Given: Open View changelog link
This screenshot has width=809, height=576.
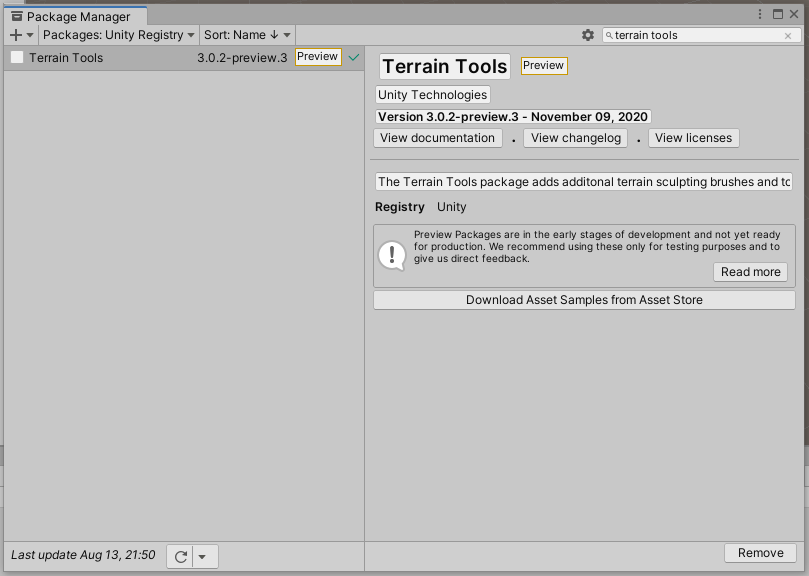Looking at the screenshot, I should [x=576, y=138].
